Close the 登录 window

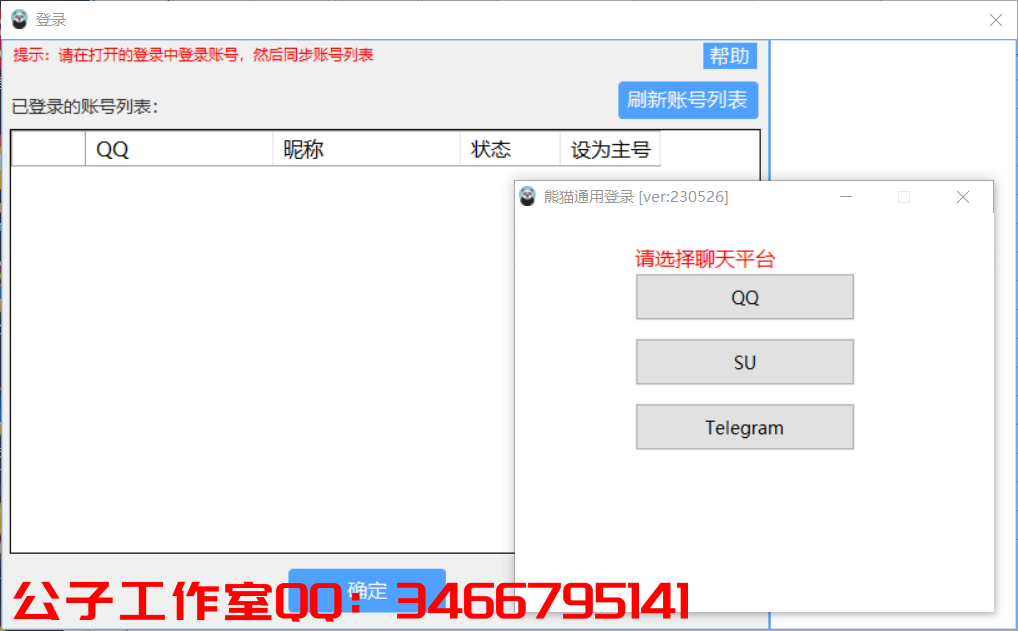point(996,20)
